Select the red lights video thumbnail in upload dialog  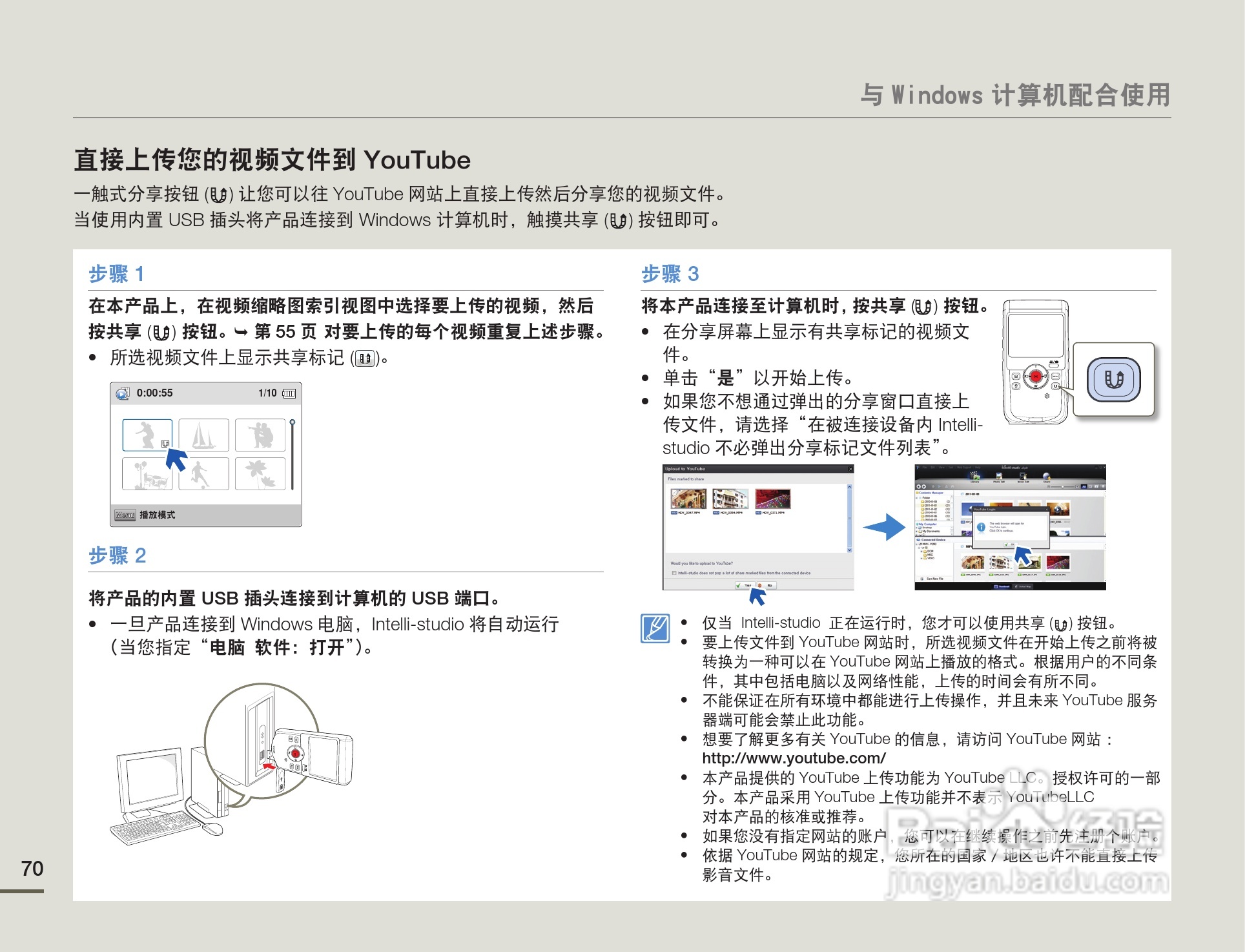pyautogui.click(x=773, y=499)
